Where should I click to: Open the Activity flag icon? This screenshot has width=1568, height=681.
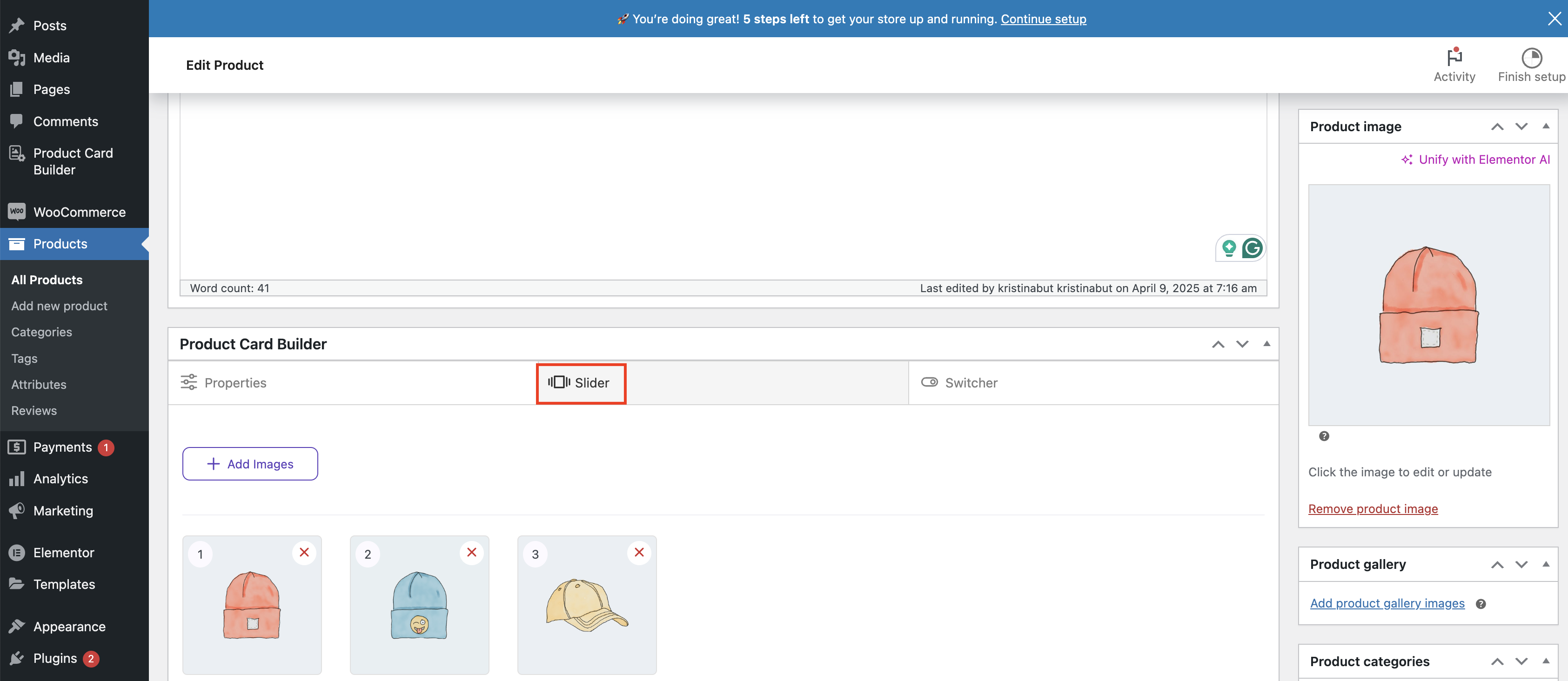1454,57
